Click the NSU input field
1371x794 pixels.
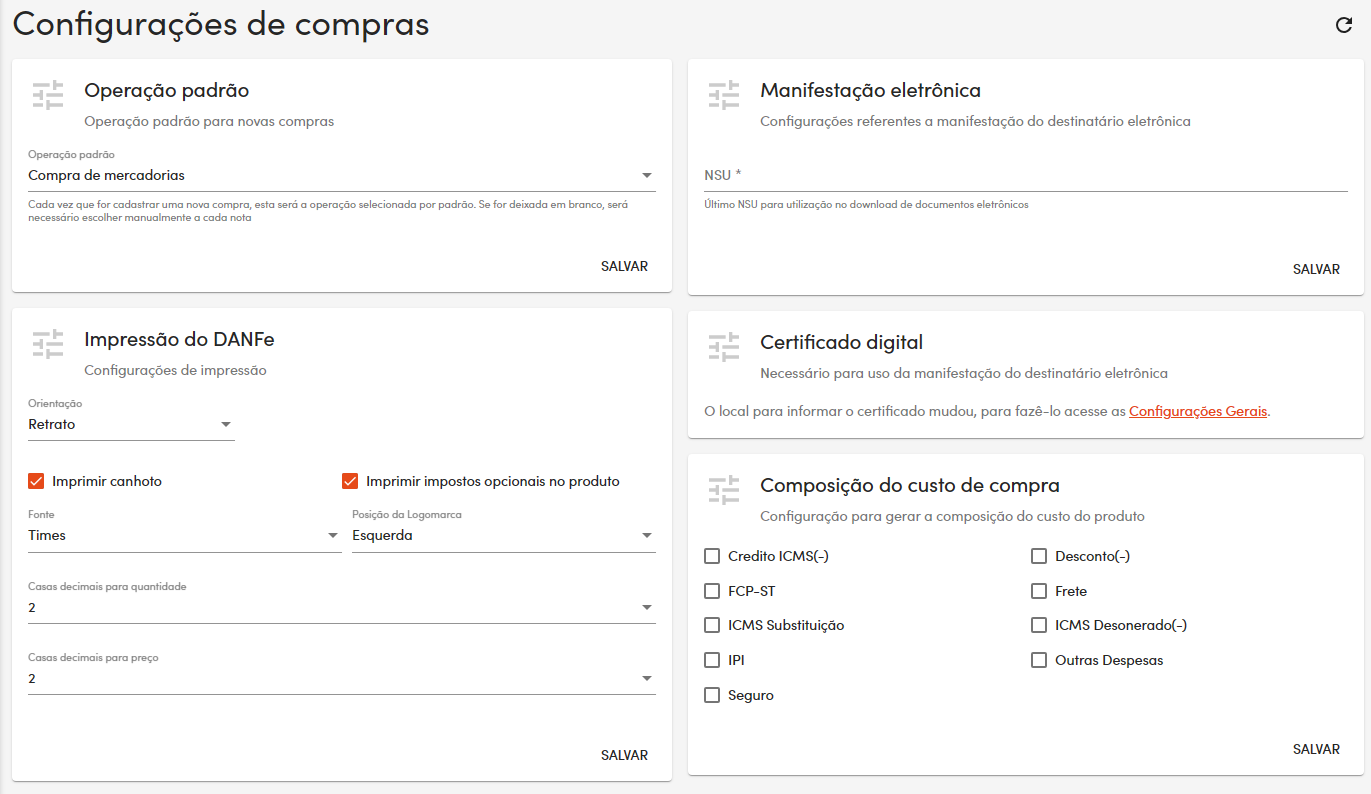1026,175
